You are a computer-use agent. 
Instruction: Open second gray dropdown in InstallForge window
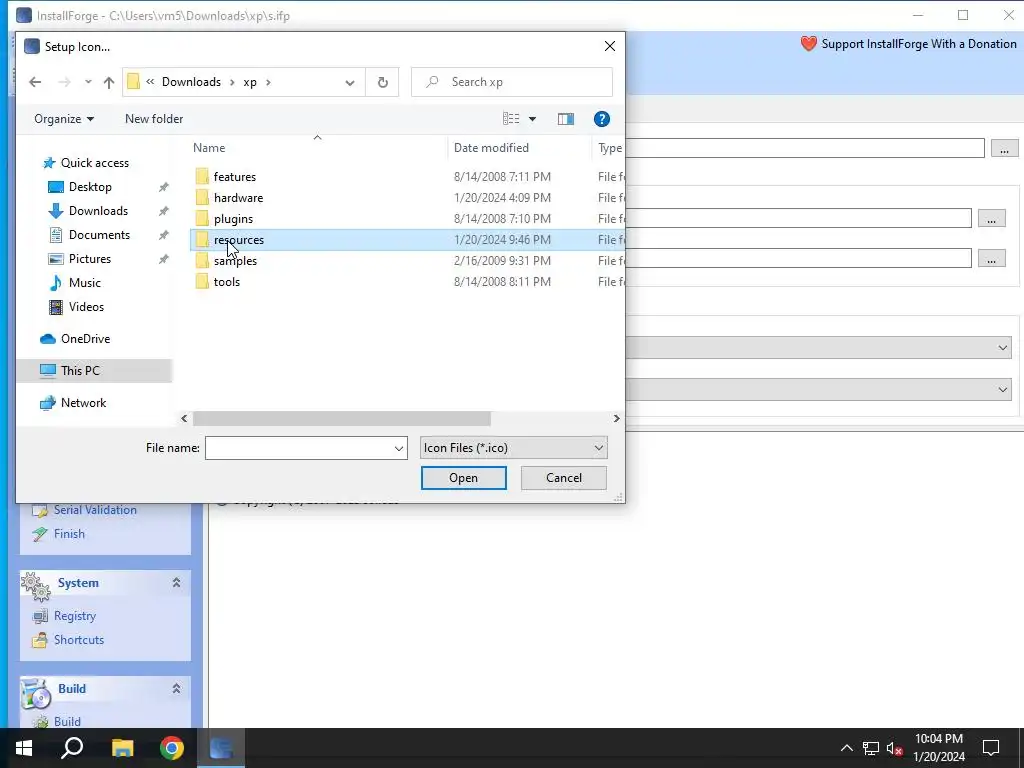(818, 390)
